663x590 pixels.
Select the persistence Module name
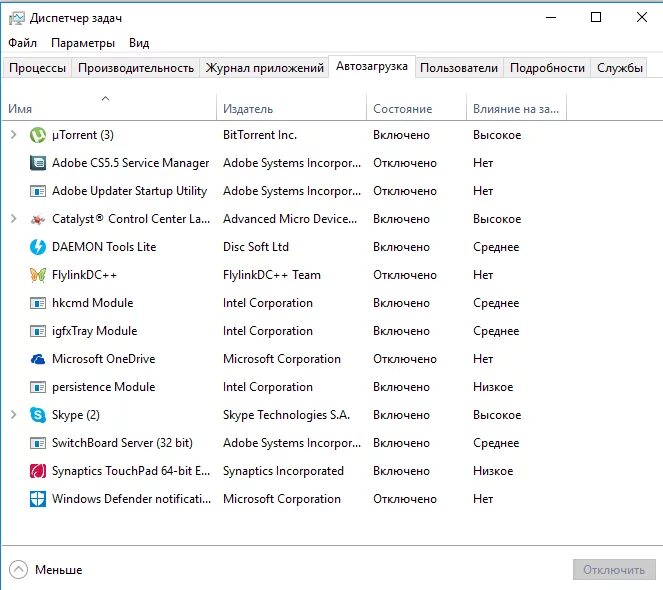(104, 387)
